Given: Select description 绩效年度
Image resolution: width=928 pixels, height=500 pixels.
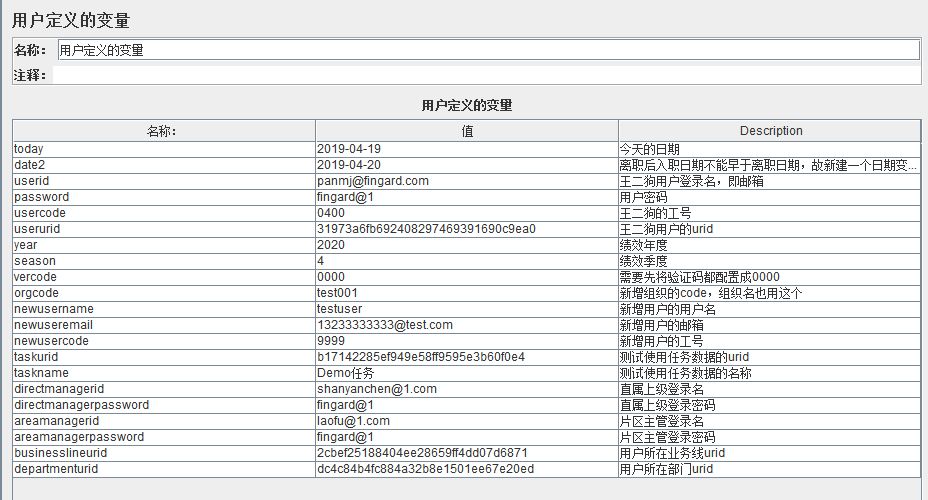Looking at the screenshot, I should pos(770,245).
